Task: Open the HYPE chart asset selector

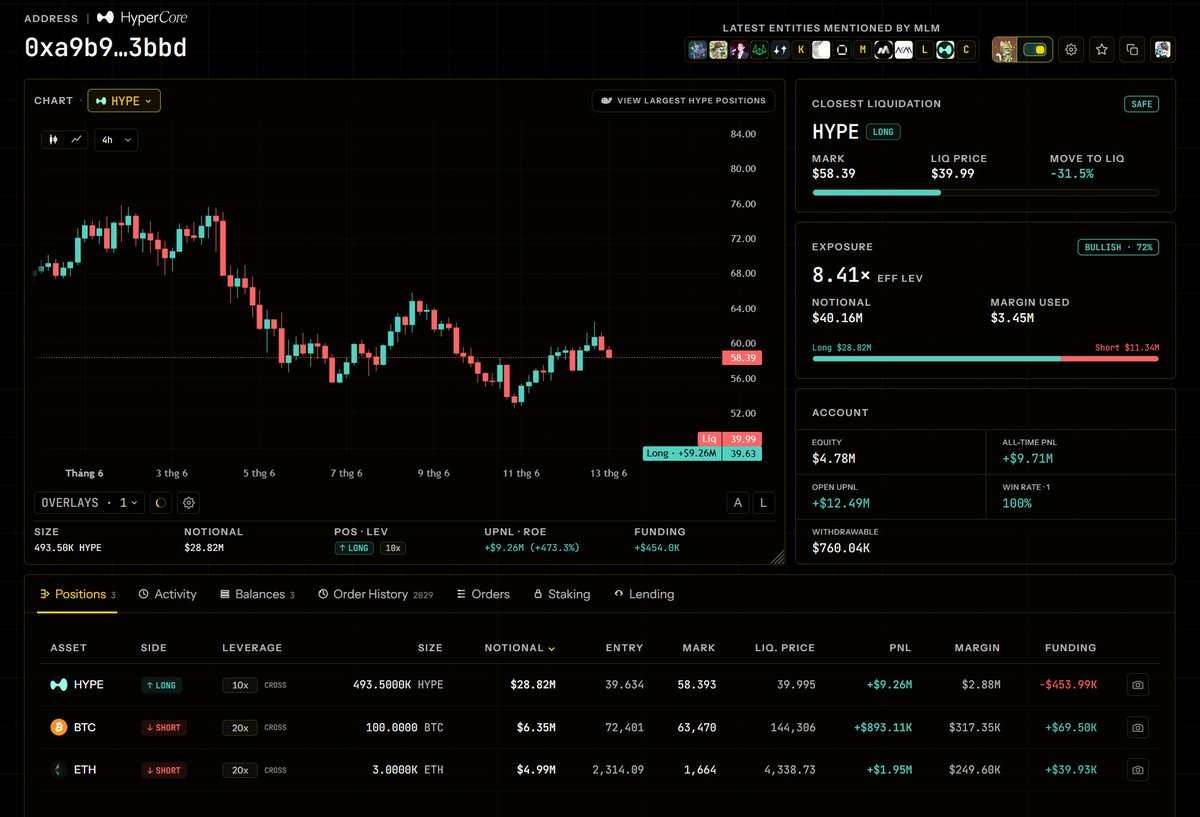Action: coord(124,100)
